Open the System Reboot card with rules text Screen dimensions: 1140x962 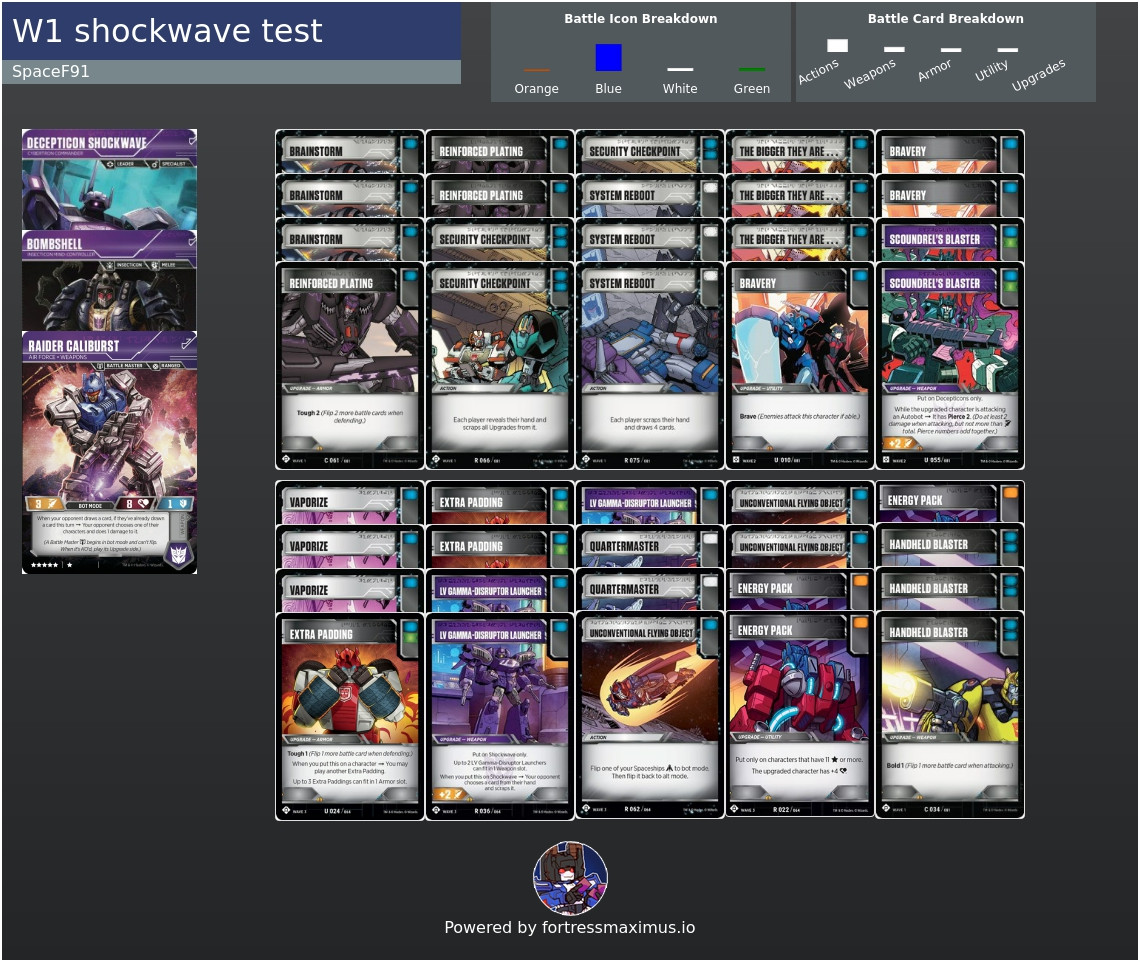tap(649, 366)
